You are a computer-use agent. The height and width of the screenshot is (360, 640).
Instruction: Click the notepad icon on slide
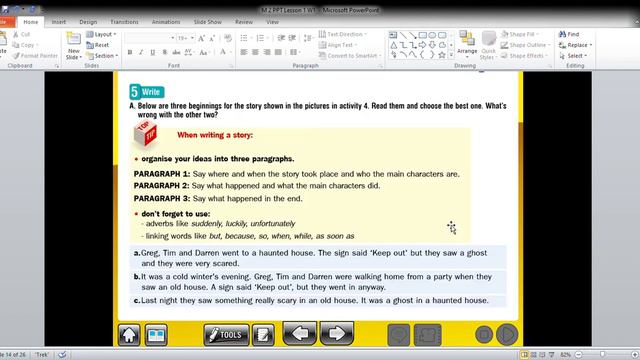[x=263, y=335]
